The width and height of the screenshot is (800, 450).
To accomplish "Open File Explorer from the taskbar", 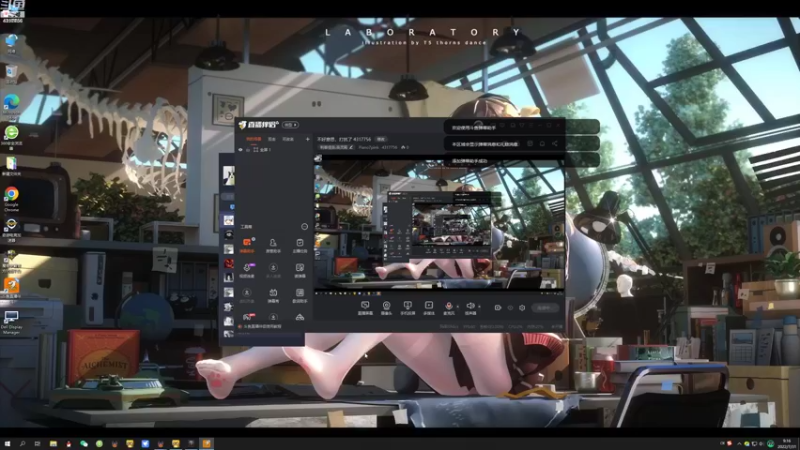I will [53, 444].
